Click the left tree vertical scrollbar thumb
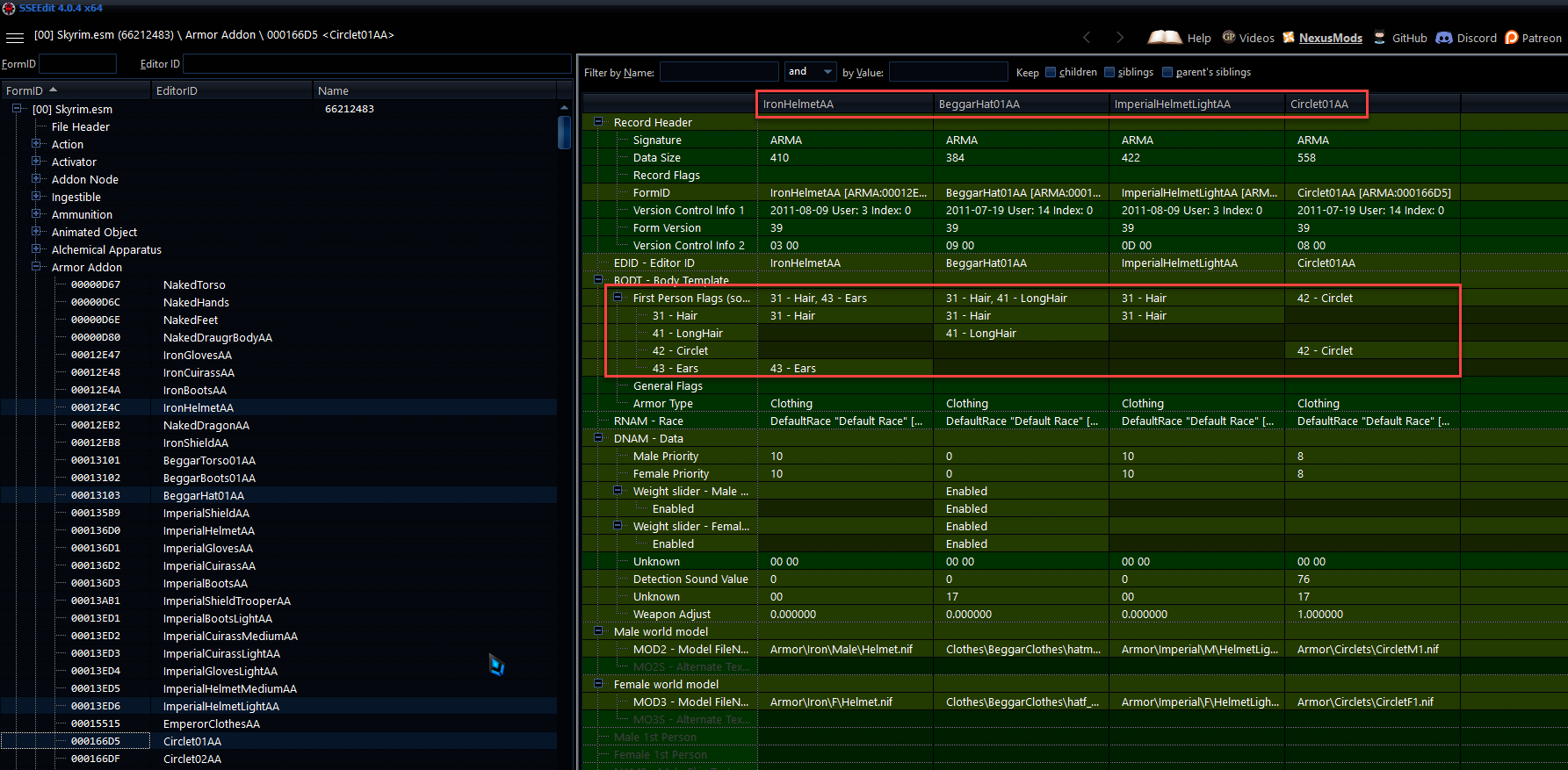 (565, 133)
